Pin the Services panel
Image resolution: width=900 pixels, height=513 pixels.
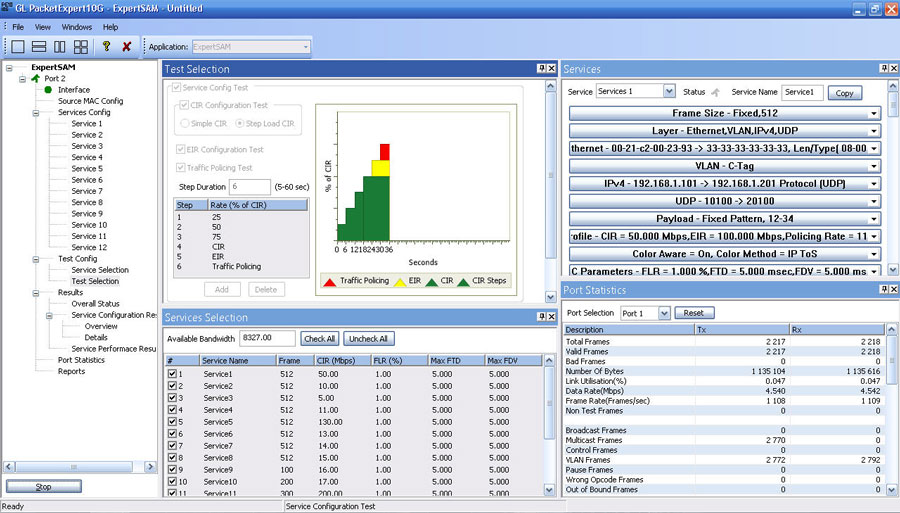pyautogui.click(x=884, y=68)
